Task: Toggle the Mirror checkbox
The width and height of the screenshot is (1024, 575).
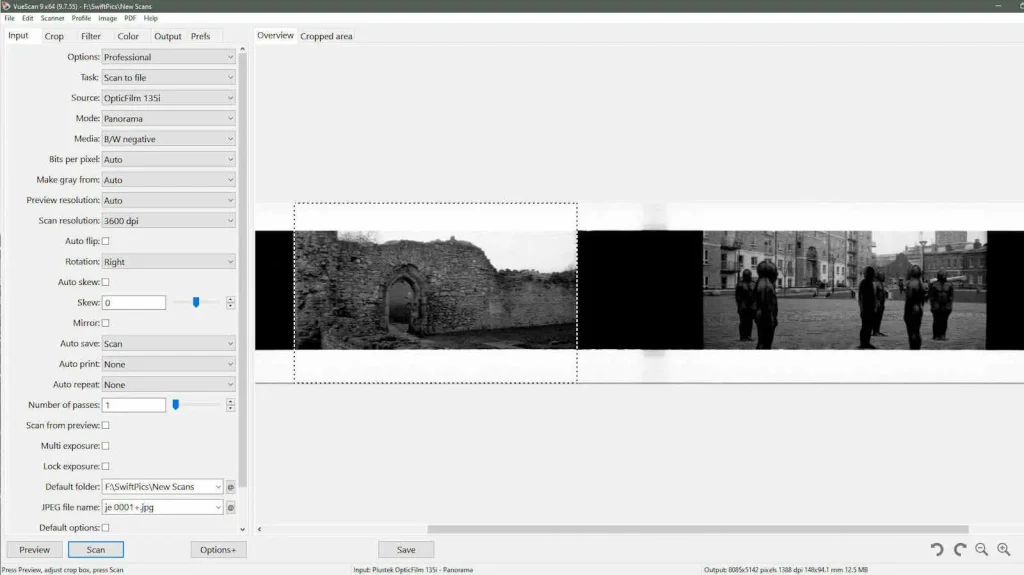Action: click(x=105, y=323)
